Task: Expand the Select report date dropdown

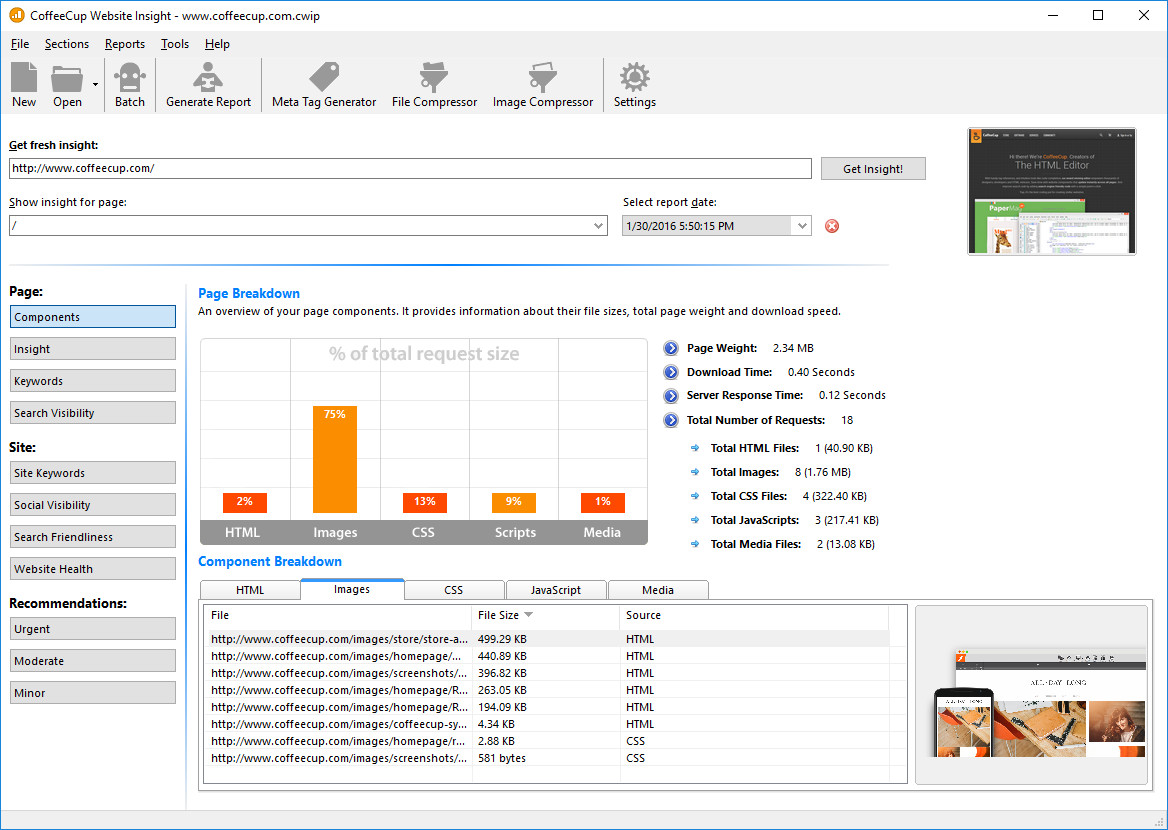Action: 802,226
